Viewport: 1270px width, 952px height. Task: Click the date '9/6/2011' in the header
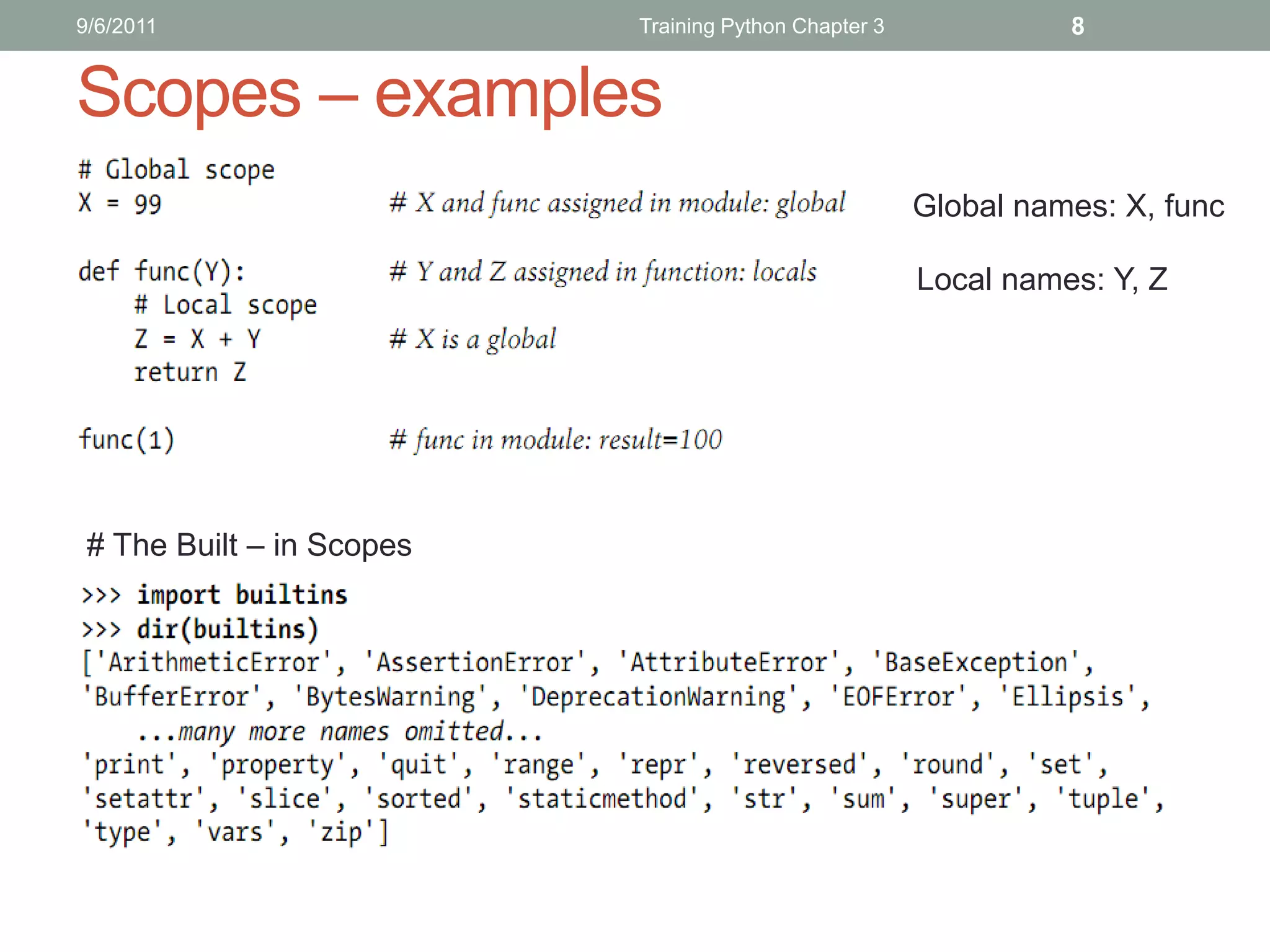[116, 26]
